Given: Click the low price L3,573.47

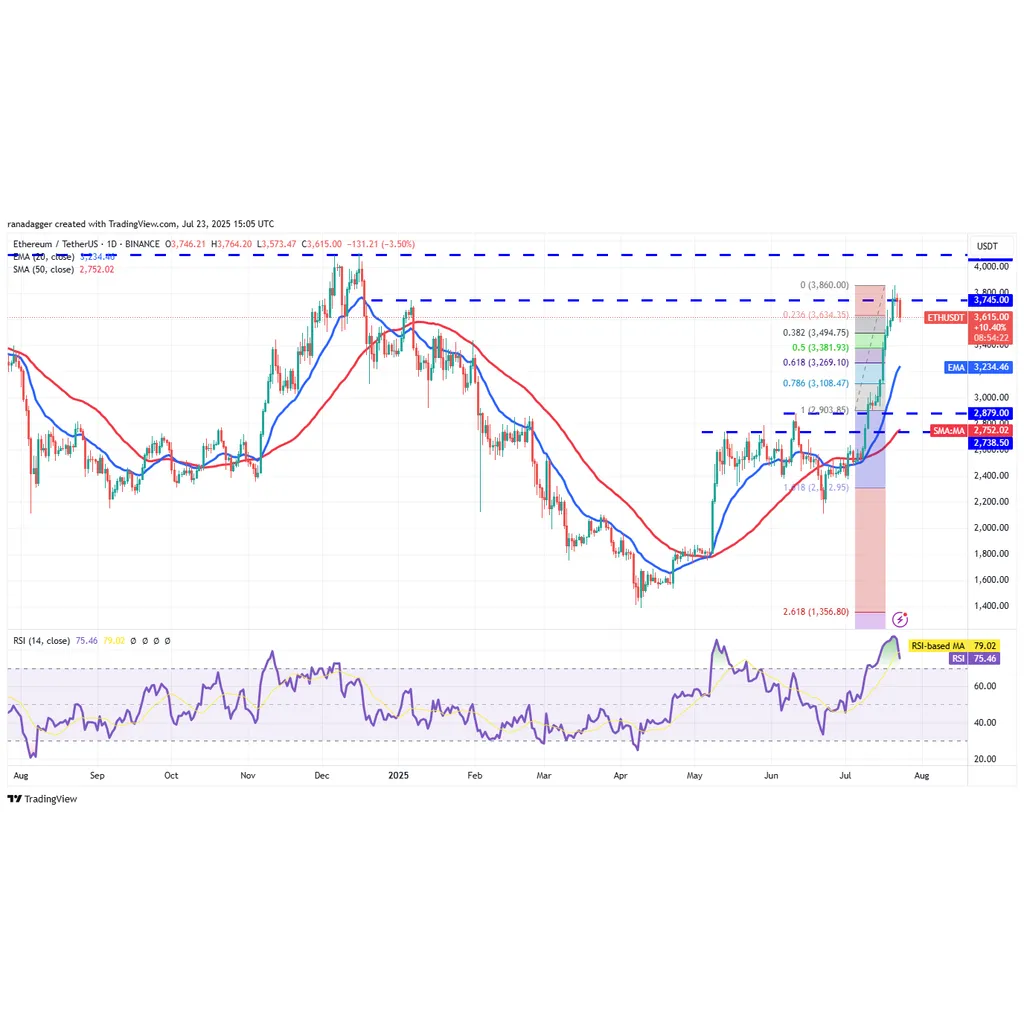Looking at the screenshot, I should click(x=276, y=244).
